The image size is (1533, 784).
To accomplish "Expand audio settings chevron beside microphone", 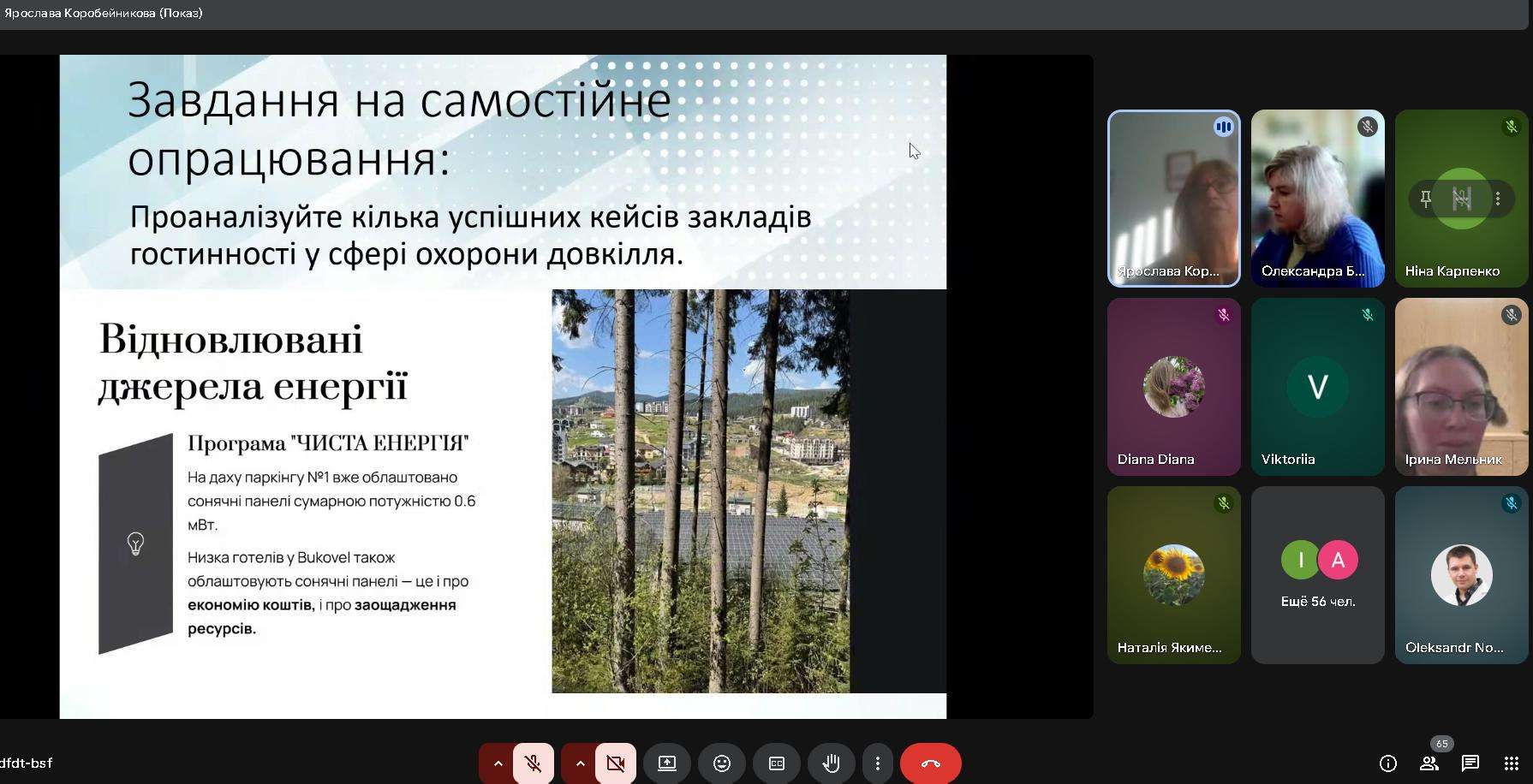I will (498, 763).
